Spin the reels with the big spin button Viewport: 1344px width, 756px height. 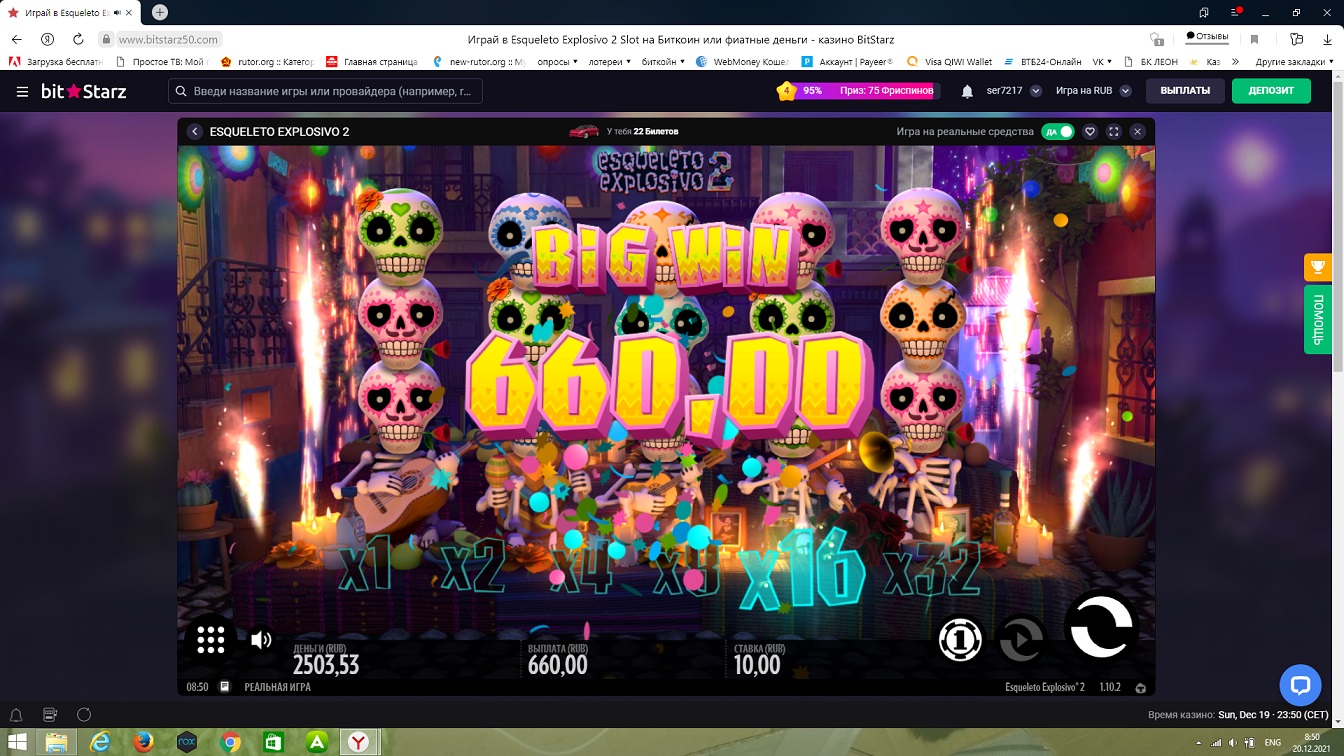point(1101,626)
